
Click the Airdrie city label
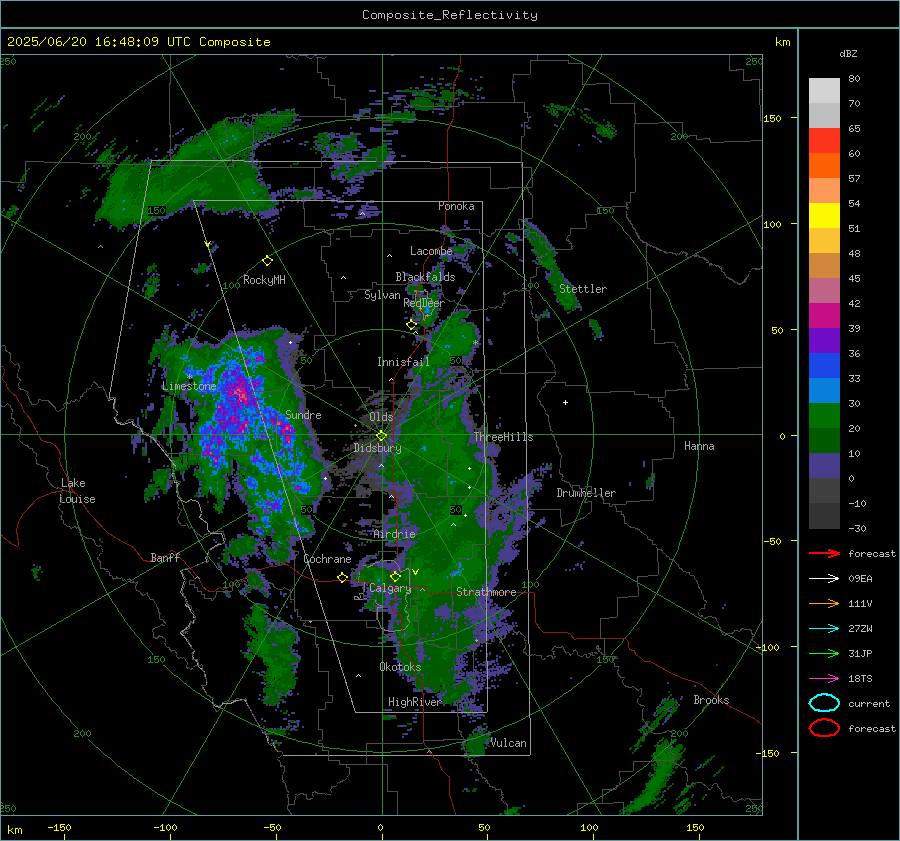[x=394, y=534]
